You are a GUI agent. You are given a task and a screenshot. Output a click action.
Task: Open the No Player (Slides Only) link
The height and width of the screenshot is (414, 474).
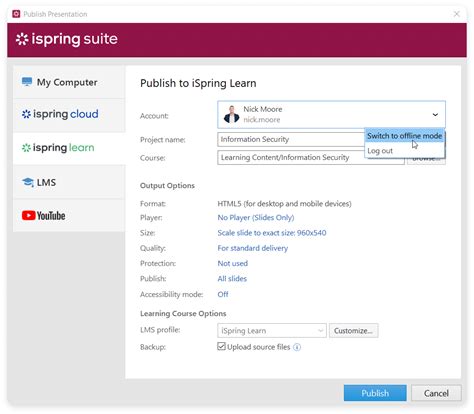256,218
